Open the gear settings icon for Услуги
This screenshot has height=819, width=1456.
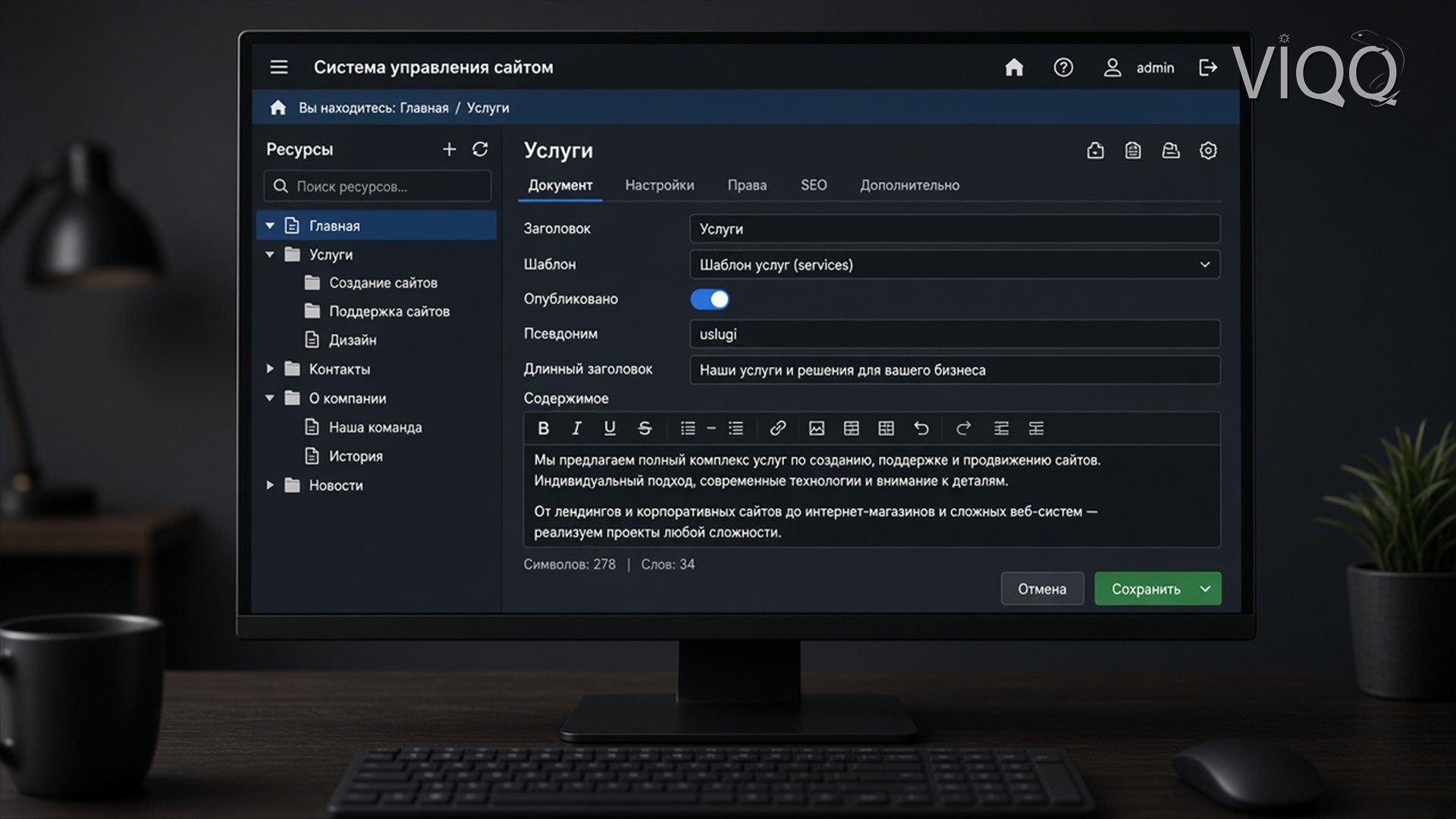(x=1208, y=150)
